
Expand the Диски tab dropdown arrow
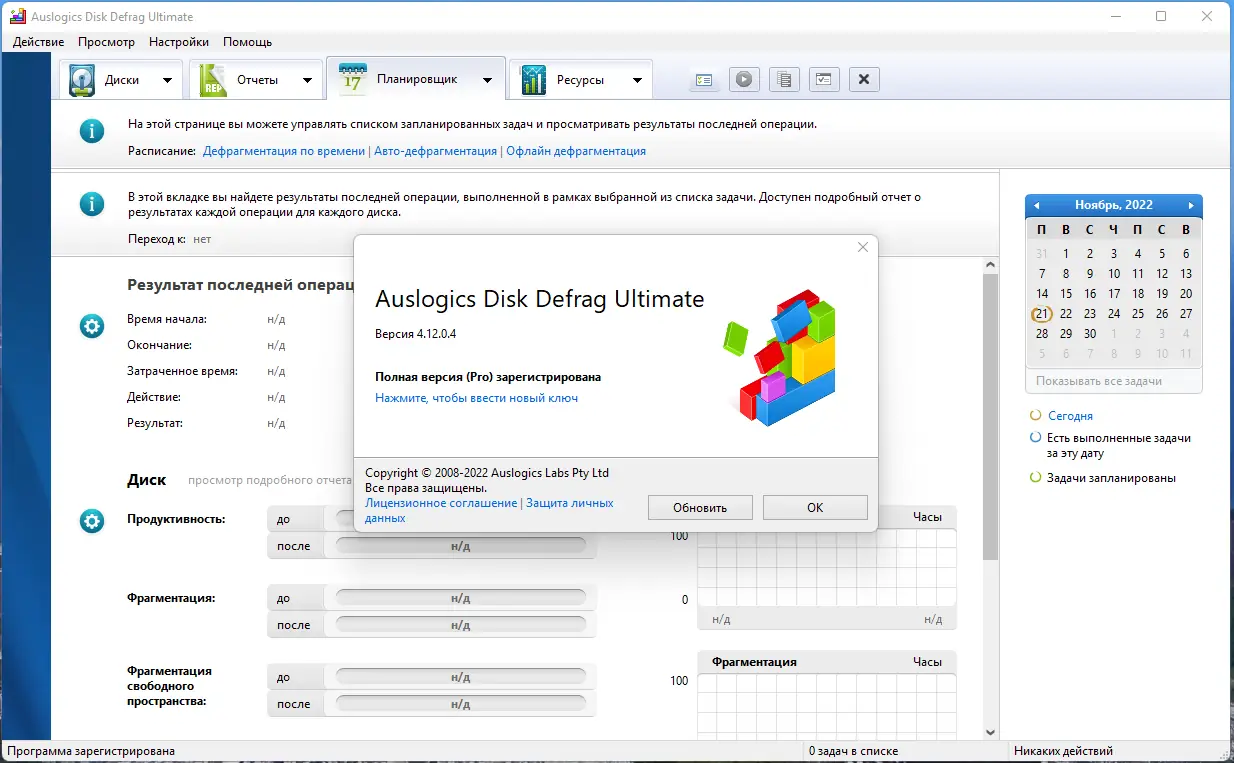167,78
